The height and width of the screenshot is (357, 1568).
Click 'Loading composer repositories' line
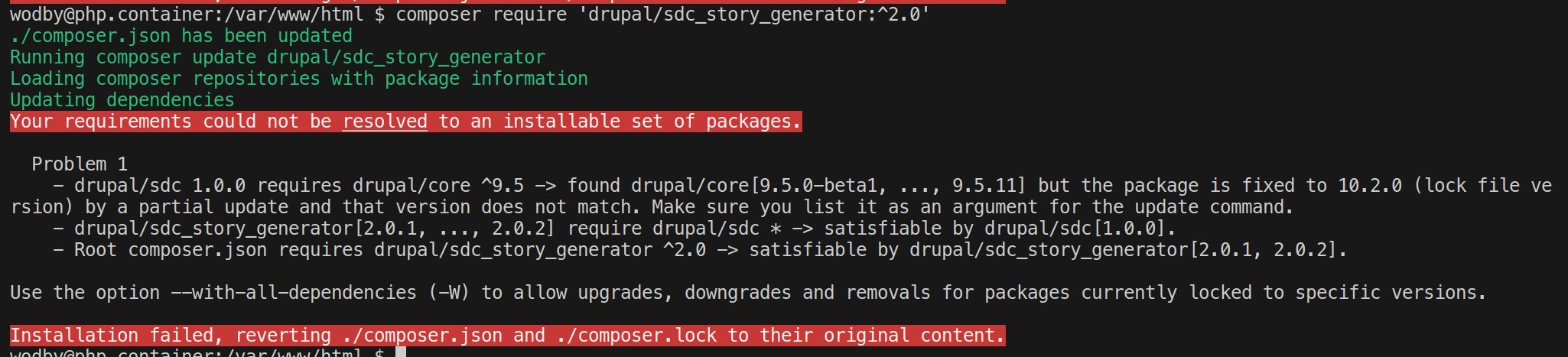(299, 79)
